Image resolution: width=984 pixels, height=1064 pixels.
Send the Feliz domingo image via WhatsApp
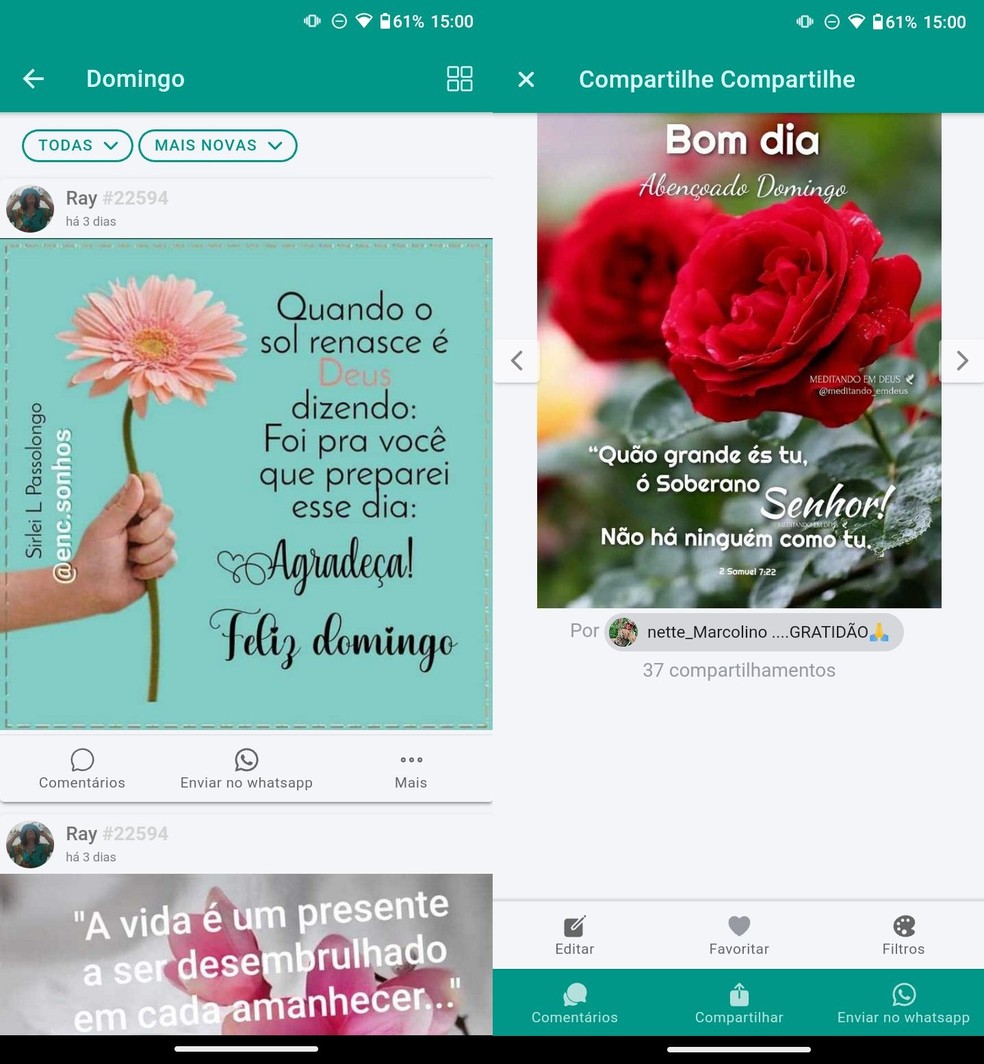tap(246, 769)
